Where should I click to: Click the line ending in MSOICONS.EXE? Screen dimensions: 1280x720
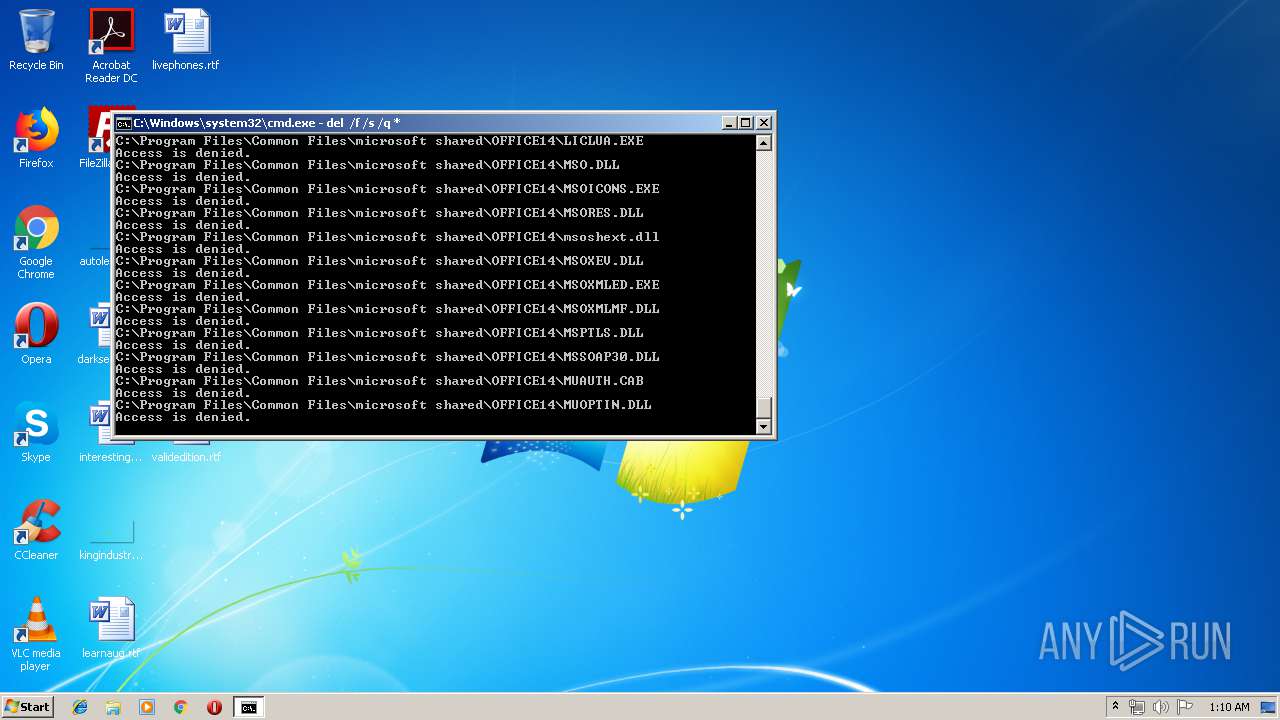click(388, 189)
